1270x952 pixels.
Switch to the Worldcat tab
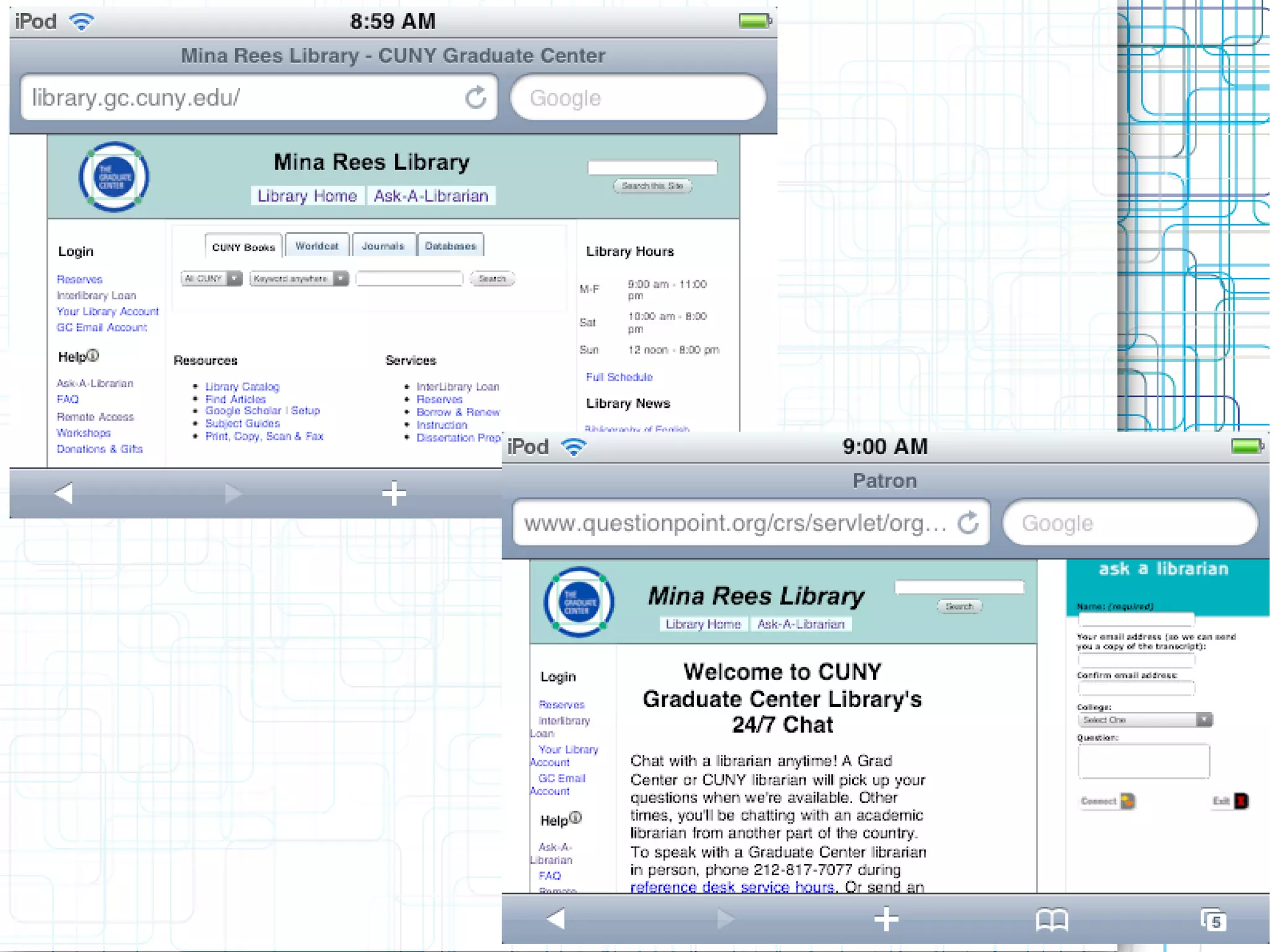(317, 246)
